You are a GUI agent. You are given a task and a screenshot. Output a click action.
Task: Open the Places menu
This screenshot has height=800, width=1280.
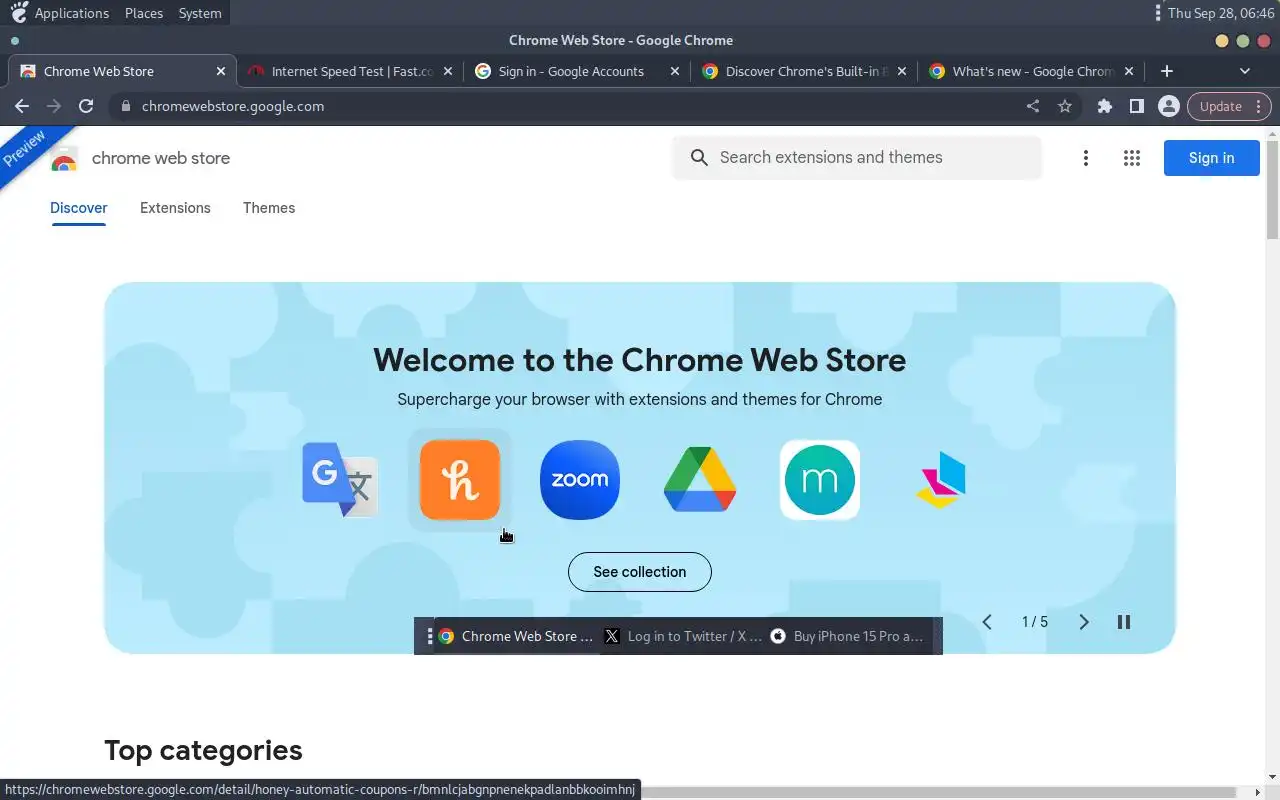144,13
